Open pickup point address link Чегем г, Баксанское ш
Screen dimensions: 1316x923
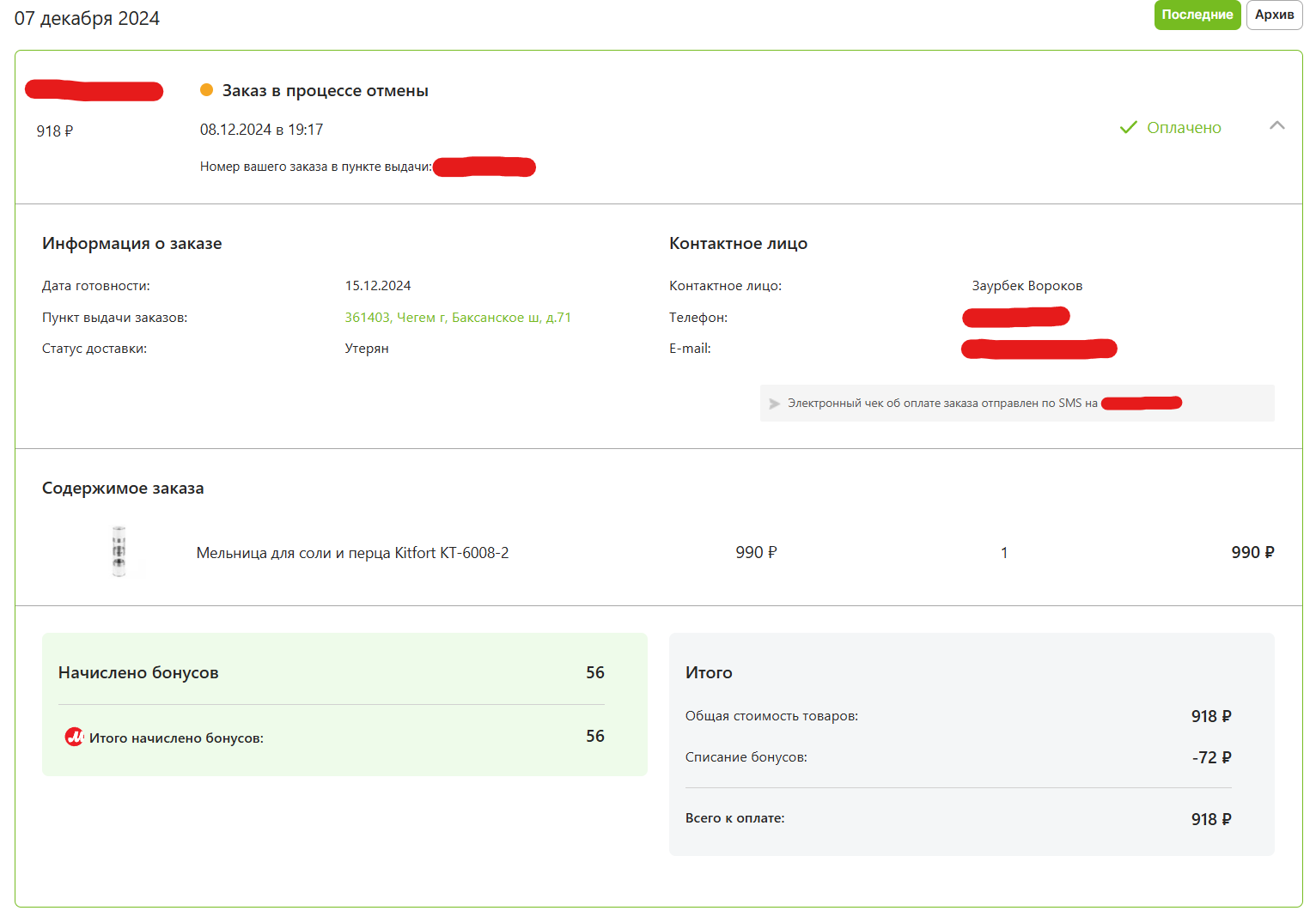(x=458, y=318)
